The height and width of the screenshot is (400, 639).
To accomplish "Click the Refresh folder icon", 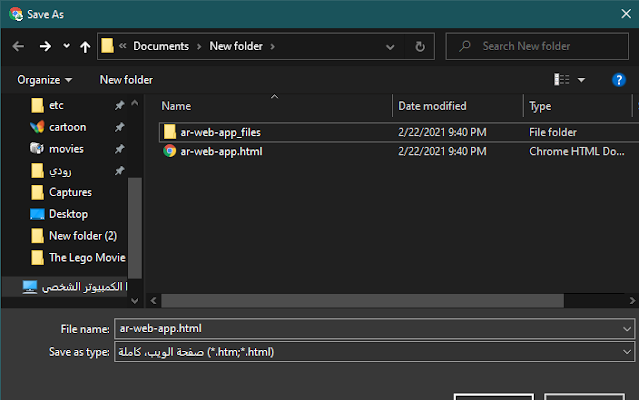I will pos(420,46).
